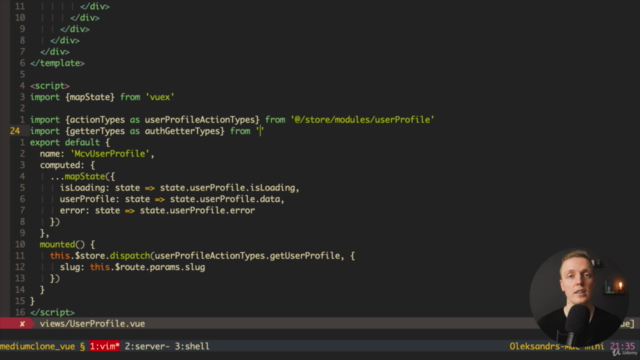Click the computed: property
Screen dimensions: 640x360
pos(62,165)
